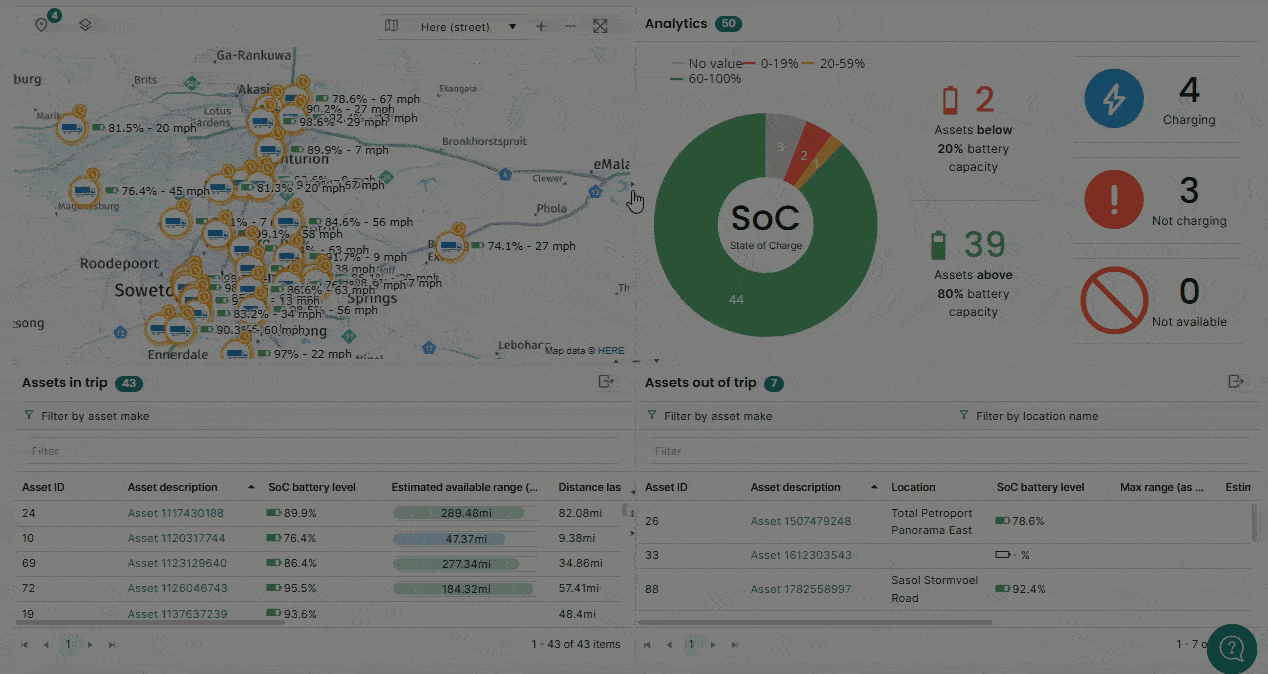1268x674 pixels.
Task: Toggle the 0-19% legend entry
Action: (770, 63)
